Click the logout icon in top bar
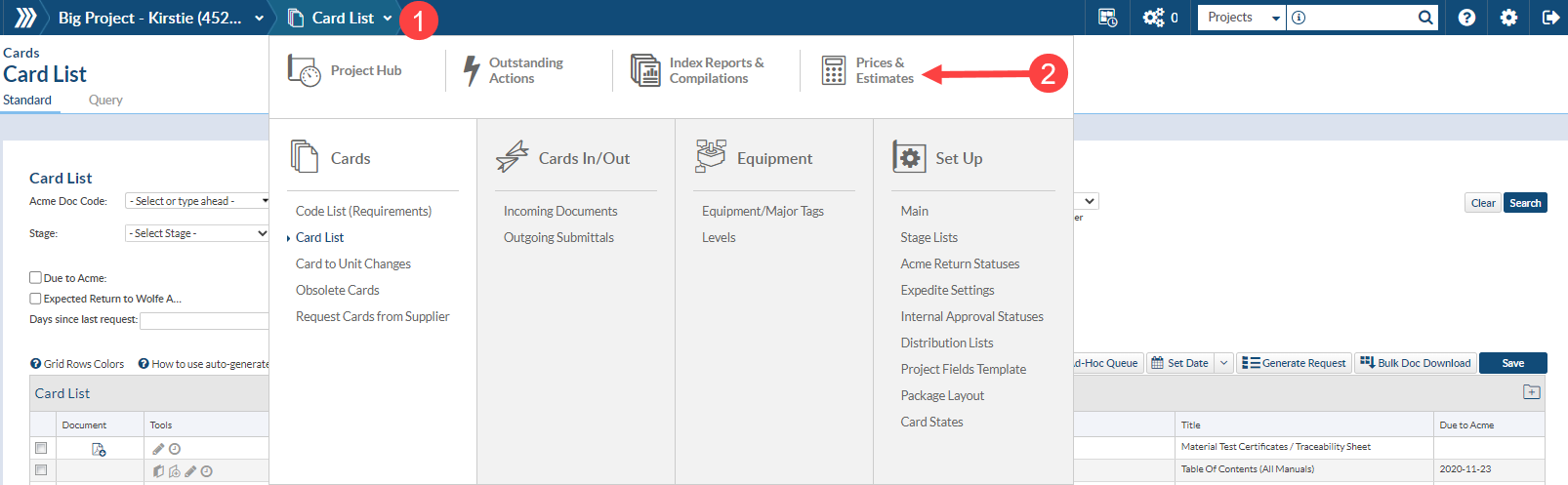This screenshot has height=485, width=1568. (x=1550, y=18)
